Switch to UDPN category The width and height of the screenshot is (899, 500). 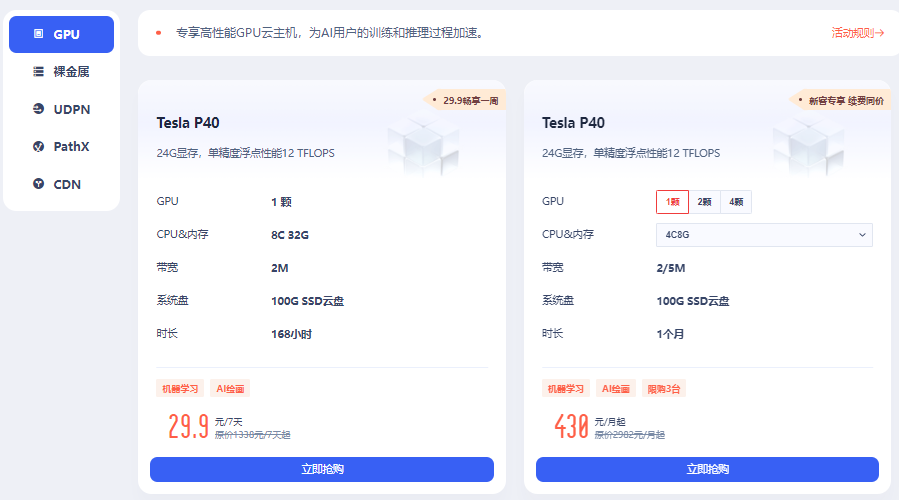pyautogui.click(x=61, y=109)
